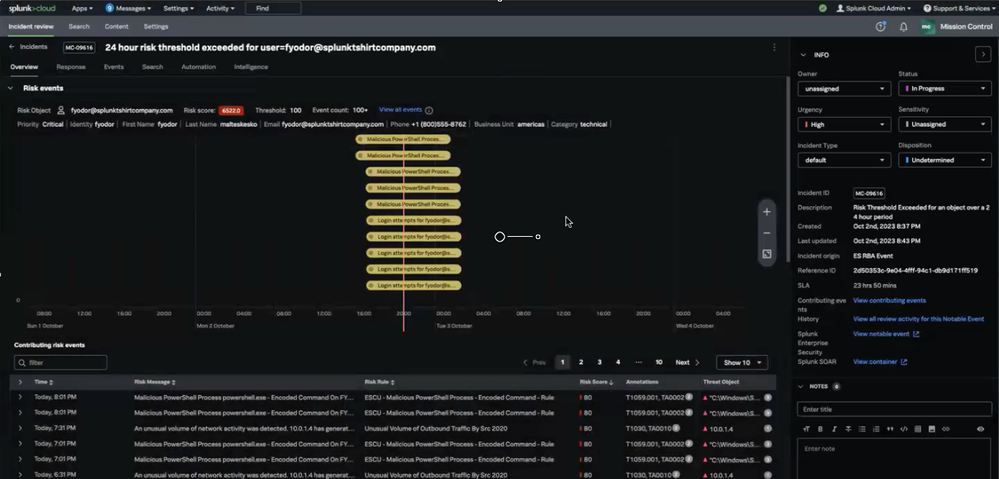Switch to the Automation tab
Screen dimensions: 999x479
click(198, 67)
